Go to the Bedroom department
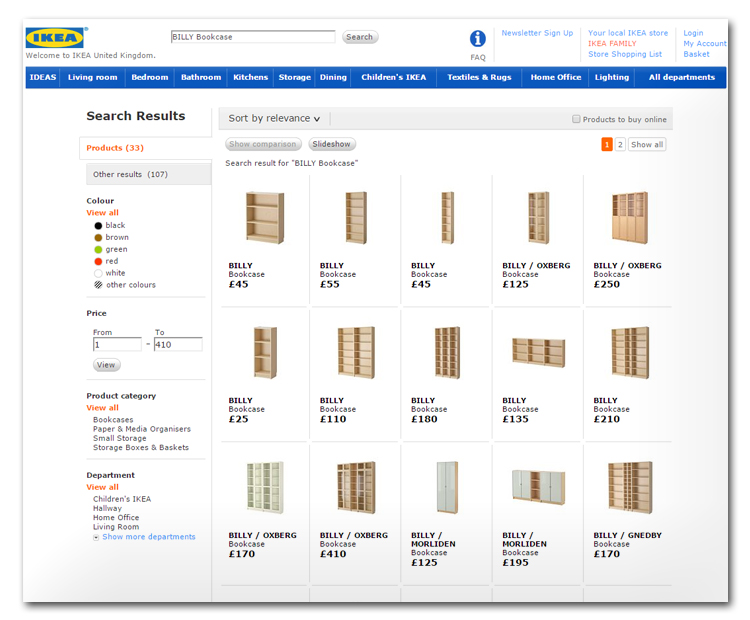The width and height of the screenshot is (750, 620). [150, 78]
